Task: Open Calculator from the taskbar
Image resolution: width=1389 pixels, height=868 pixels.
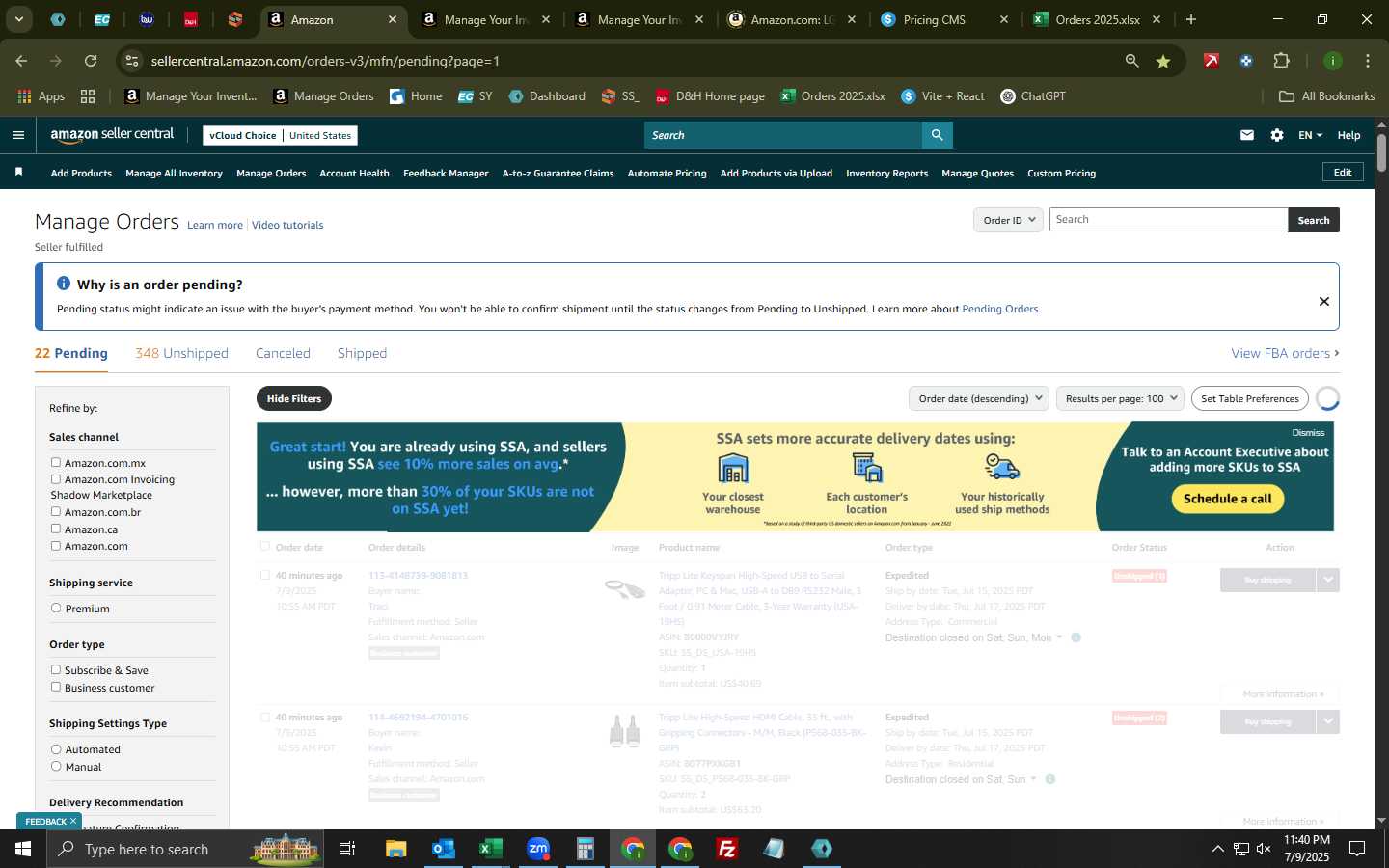Action: point(585,849)
